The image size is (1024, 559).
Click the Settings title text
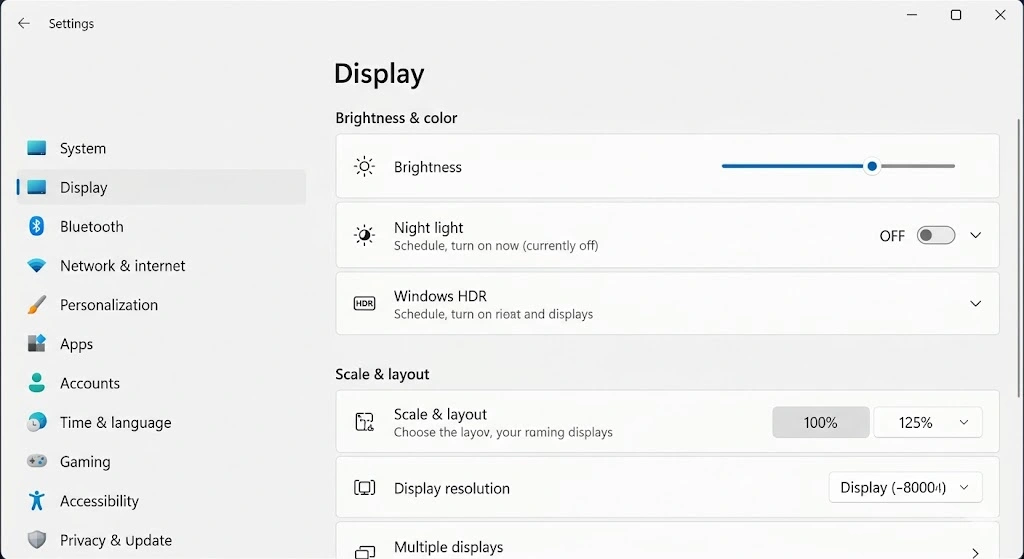(x=71, y=24)
